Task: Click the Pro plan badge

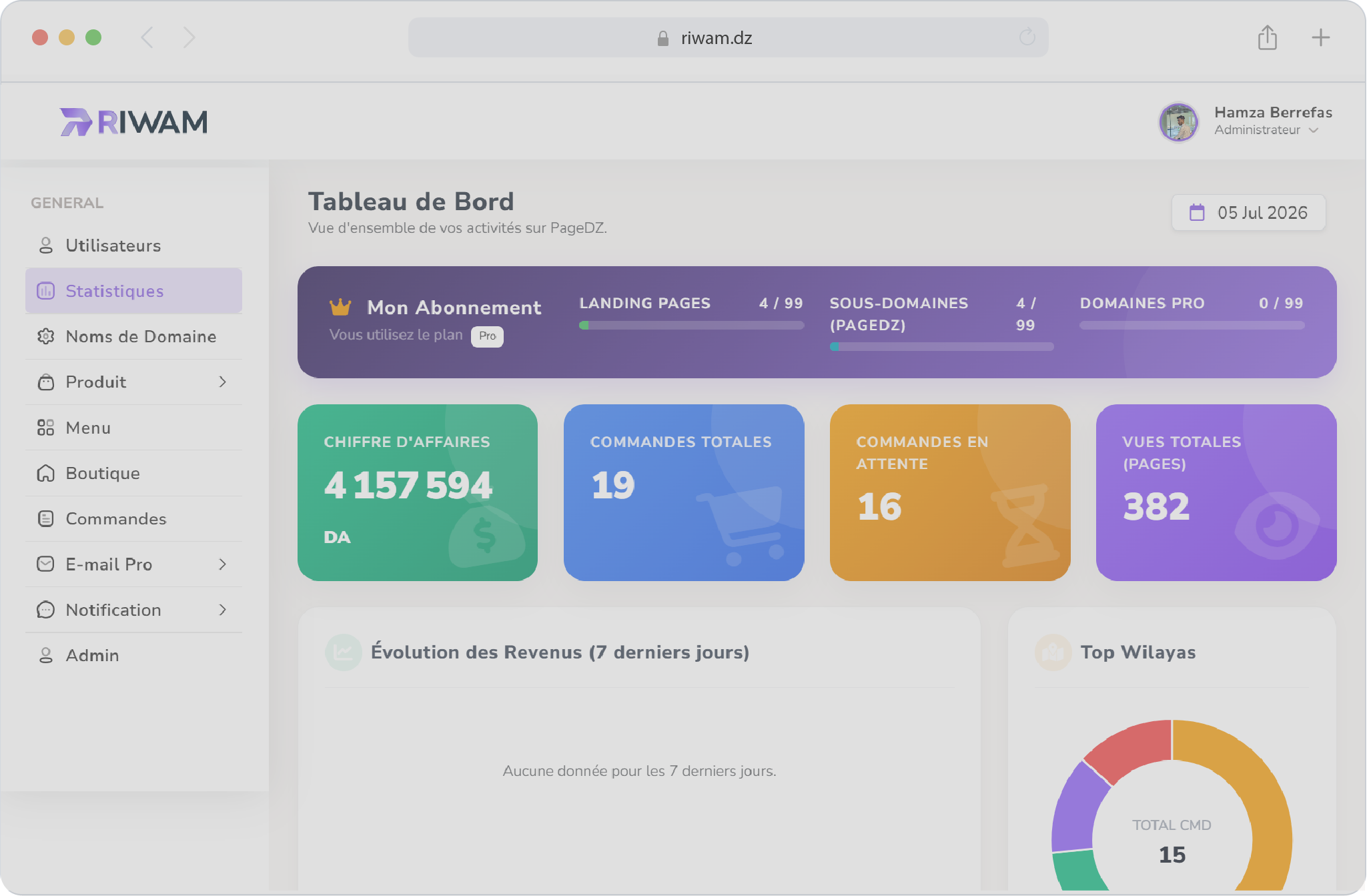Action: (x=487, y=336)
